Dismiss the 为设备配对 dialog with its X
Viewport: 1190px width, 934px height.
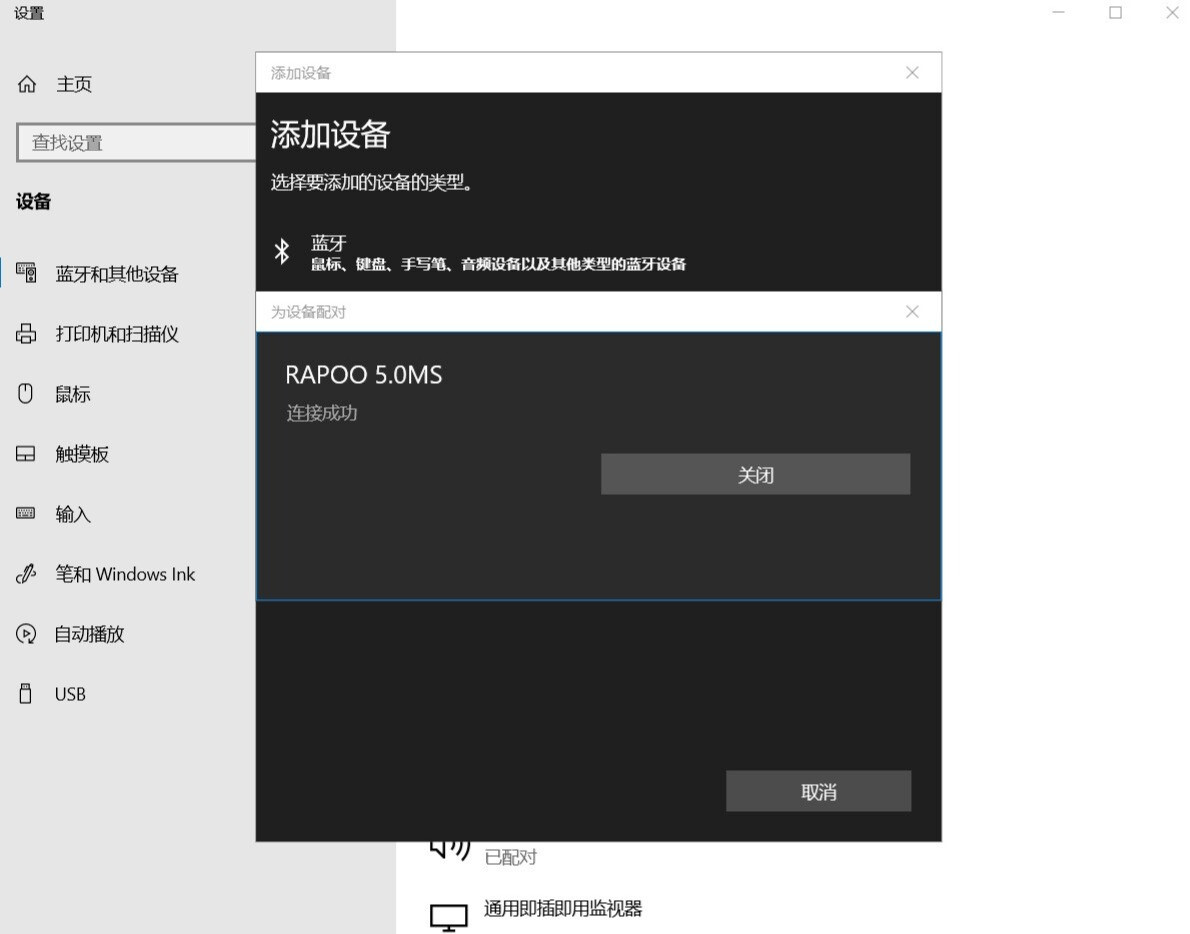tap(911, 311)
